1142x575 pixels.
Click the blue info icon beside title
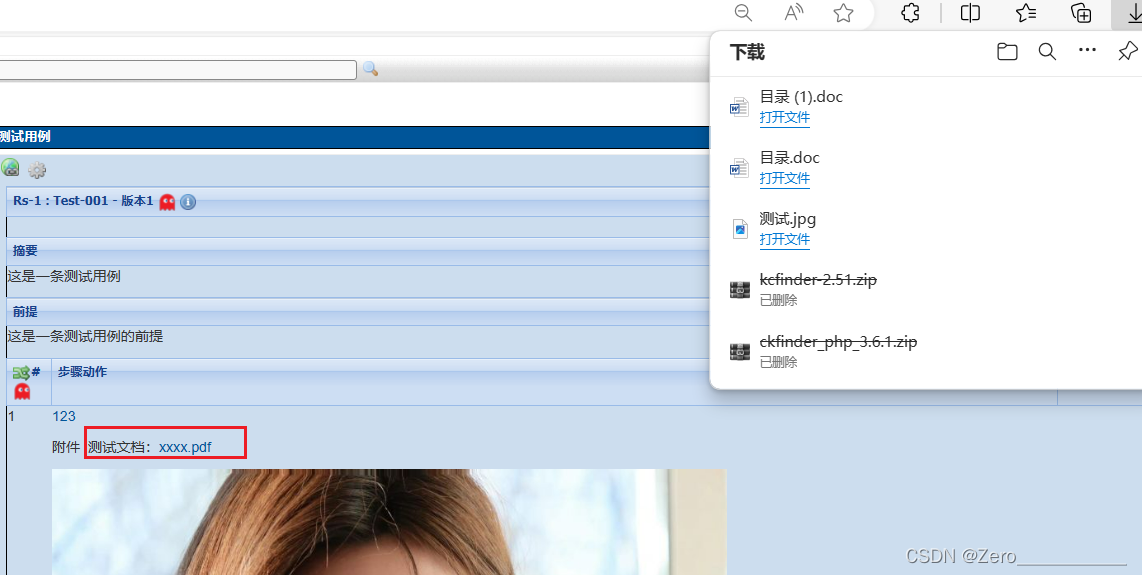188,202
